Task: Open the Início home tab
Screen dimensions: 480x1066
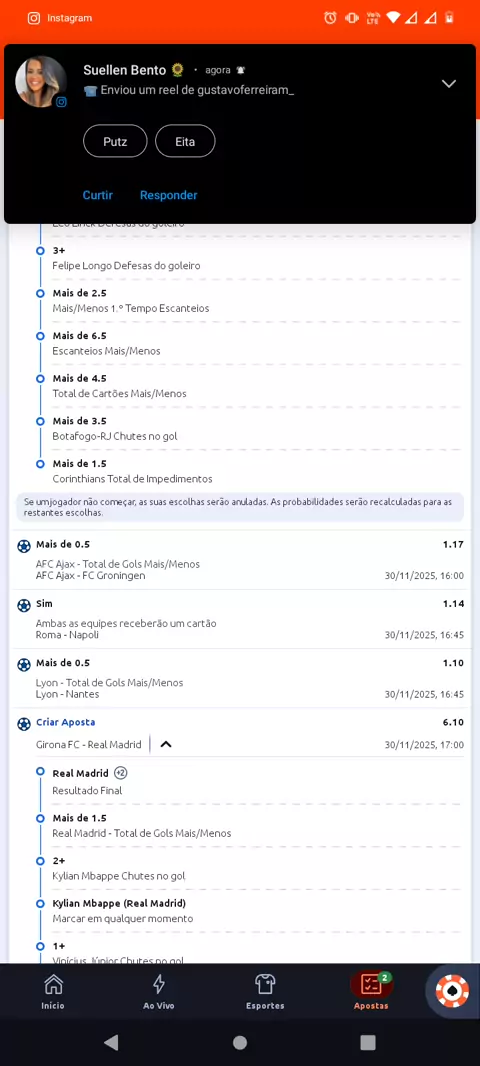Action: click(x=53, y=992)
